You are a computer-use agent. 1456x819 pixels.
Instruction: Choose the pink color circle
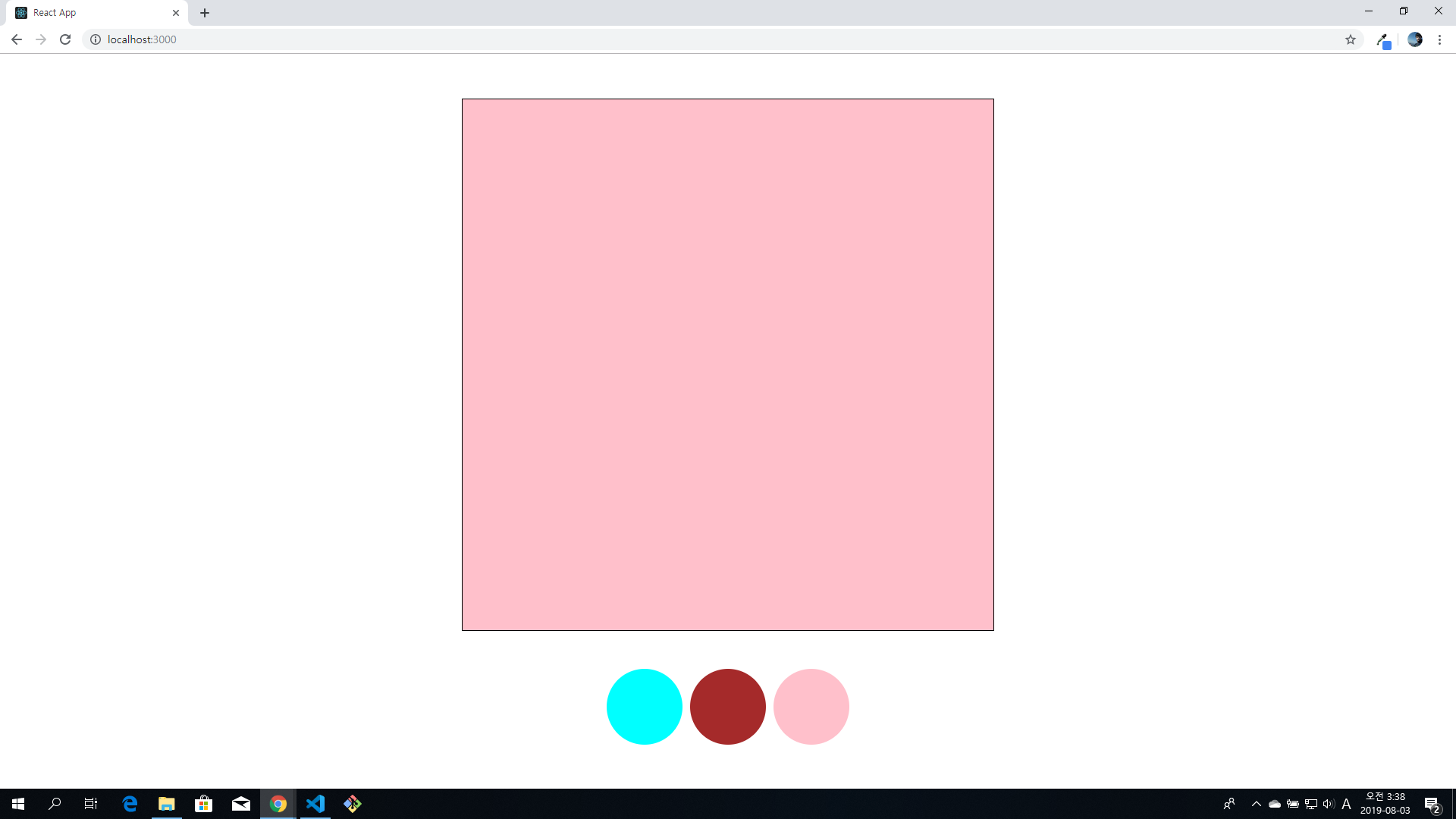pyautogui.click(x=811, y=706)
